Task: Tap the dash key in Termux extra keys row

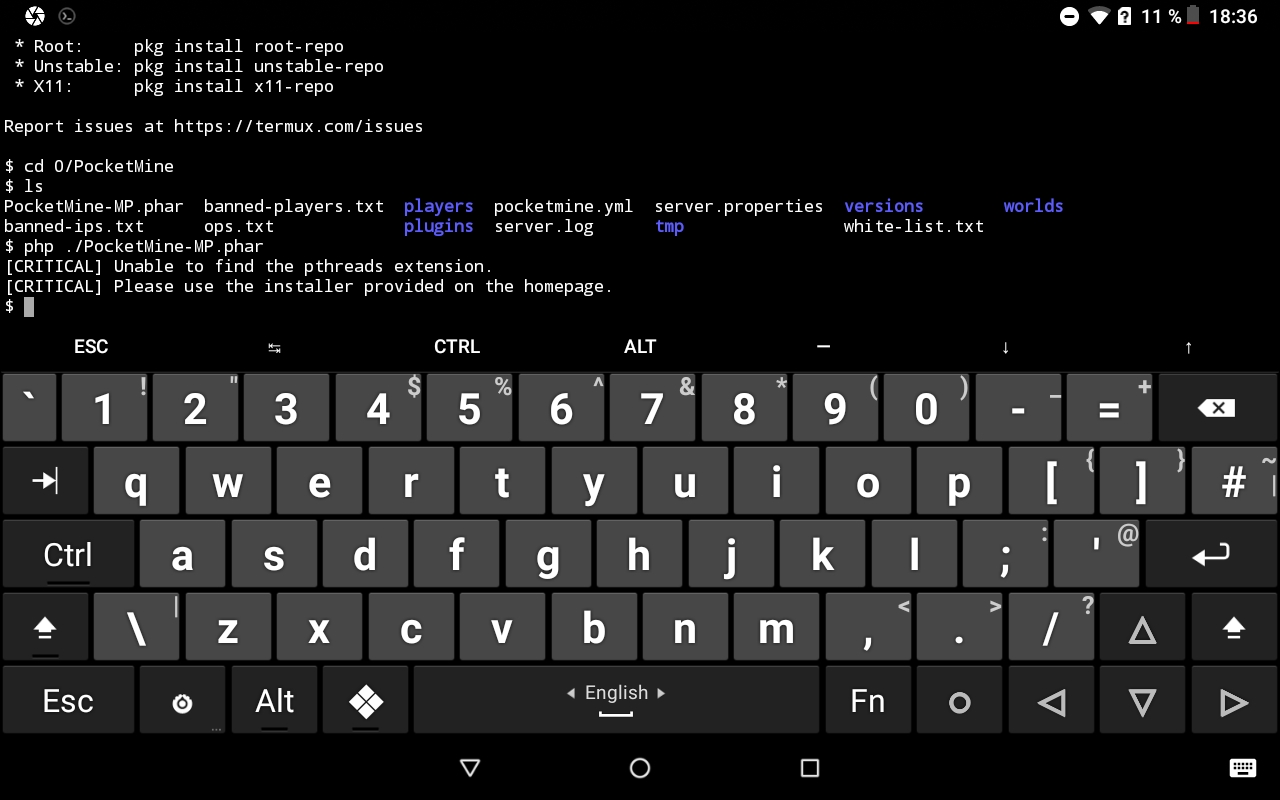Action: pyautogui.click(x=823, y=347)
